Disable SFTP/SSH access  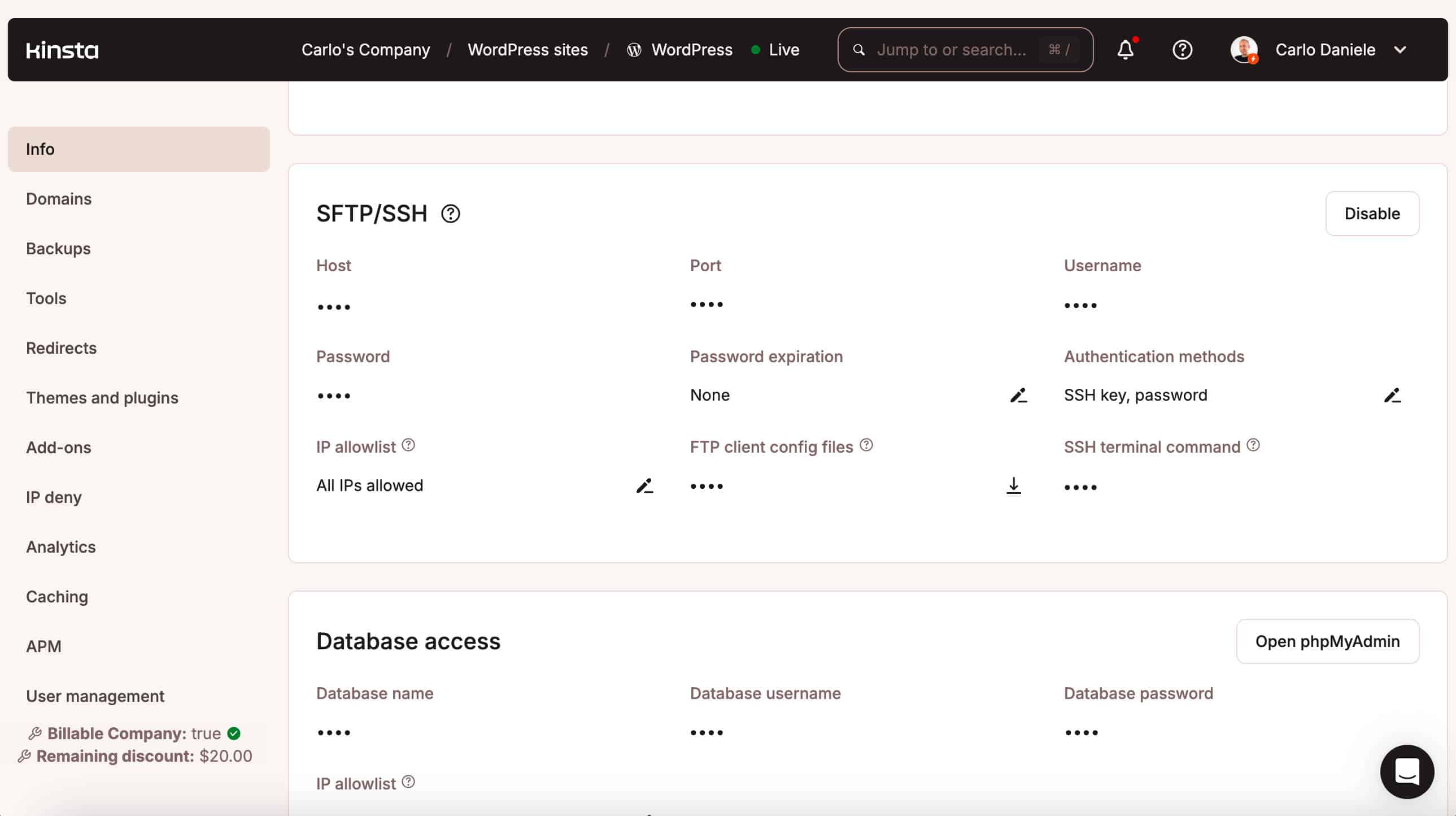pyautogui.click(x=1372, y=213)
